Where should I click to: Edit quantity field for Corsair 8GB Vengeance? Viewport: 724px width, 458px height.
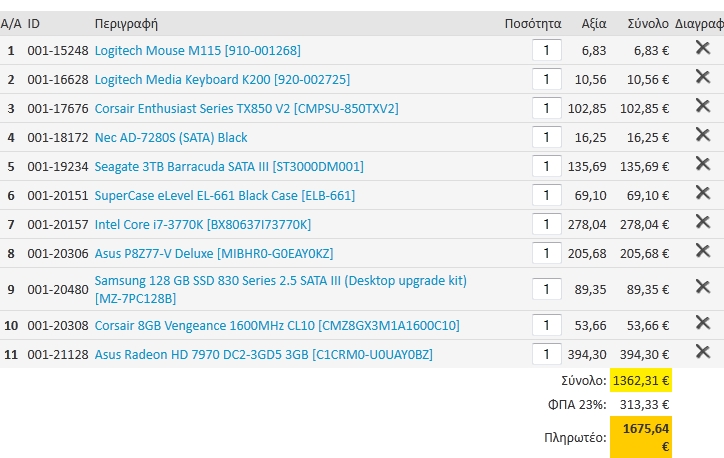click(x=547, y=325)
